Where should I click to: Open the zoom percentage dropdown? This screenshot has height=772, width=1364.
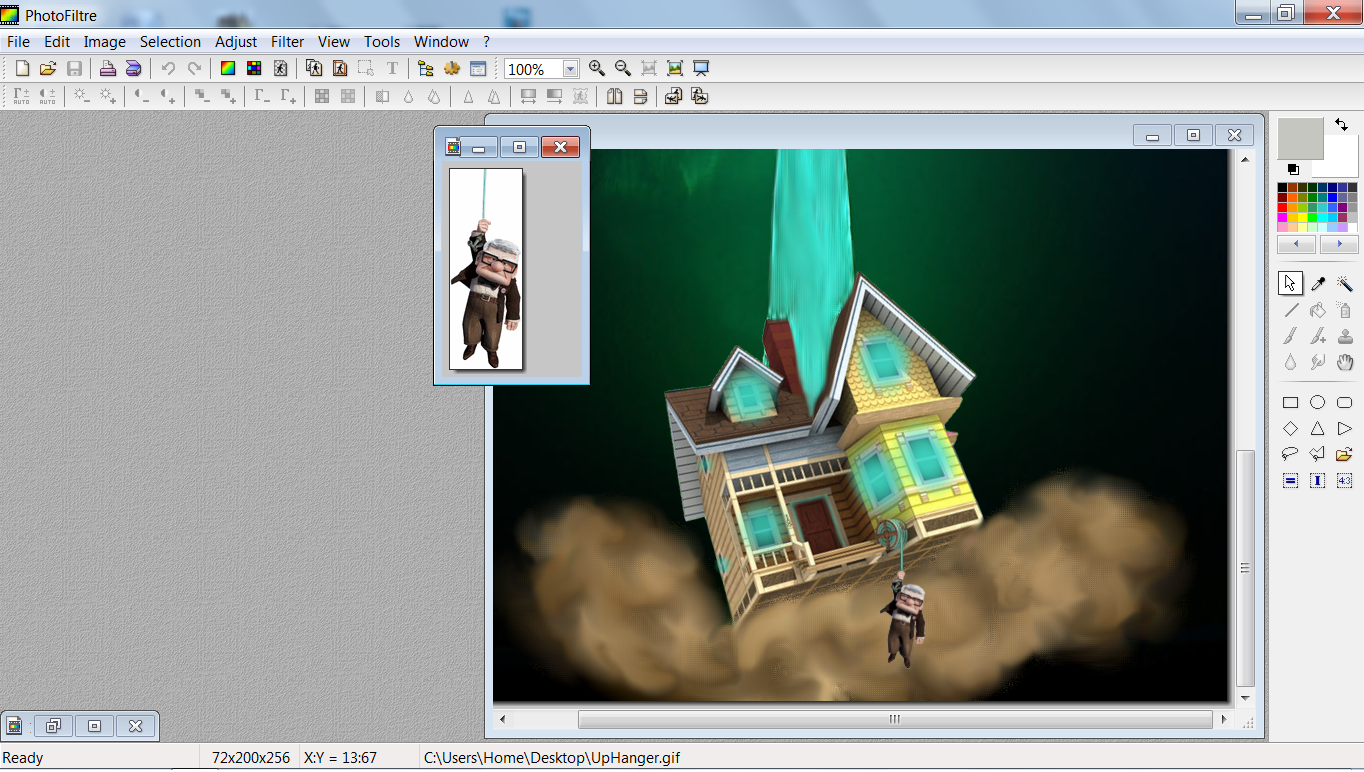click(x=570, y=69)
